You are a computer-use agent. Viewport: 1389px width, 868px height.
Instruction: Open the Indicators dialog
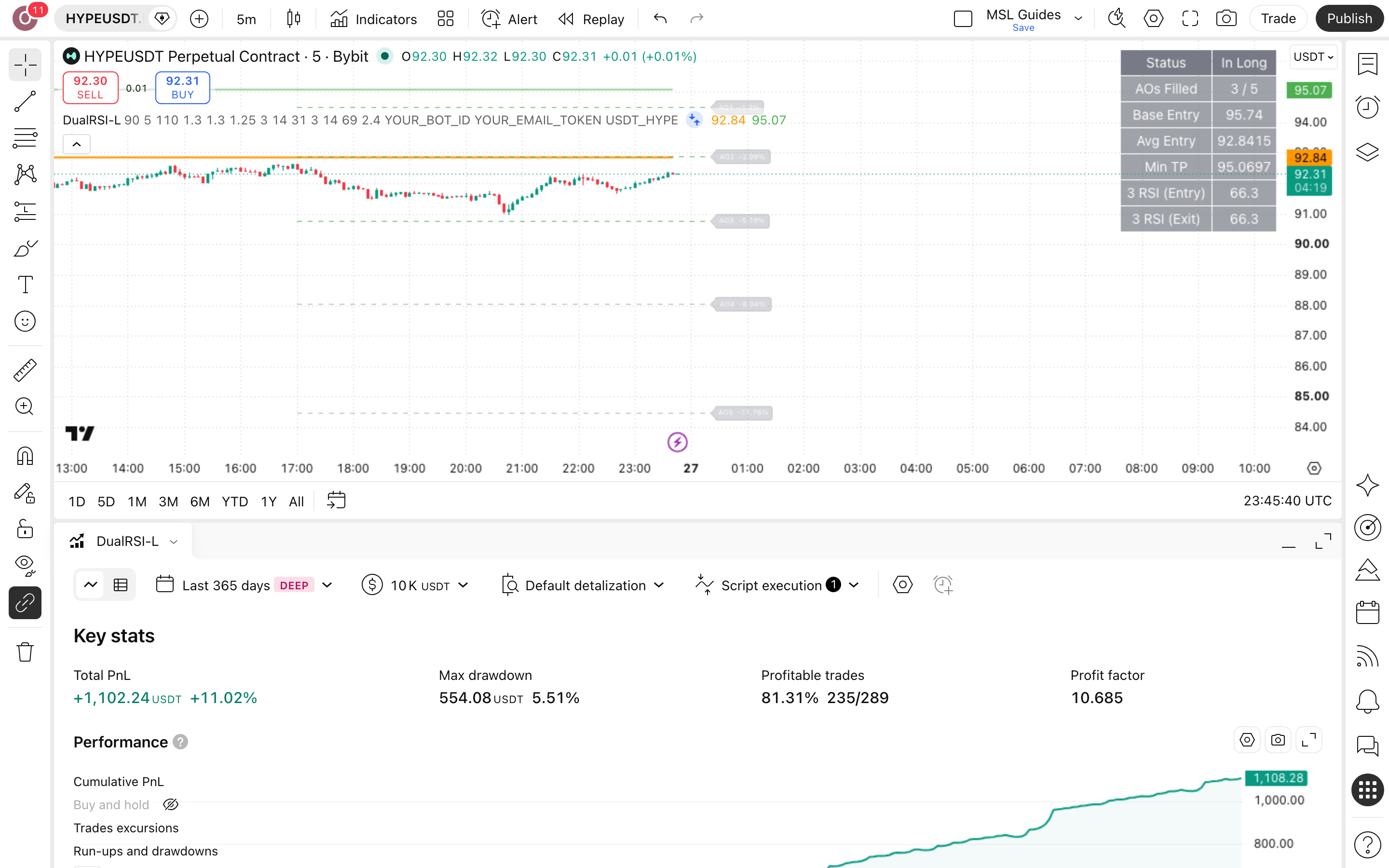click(x=374, y=19)
